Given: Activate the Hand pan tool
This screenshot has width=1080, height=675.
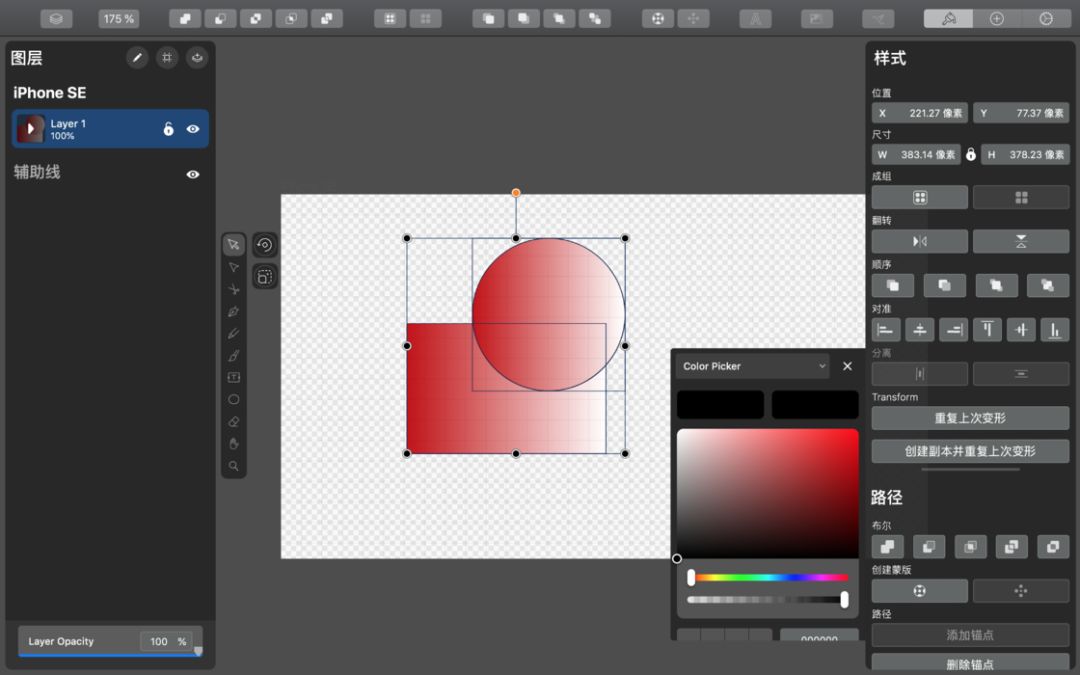Looking at the screenshot, I should coord(233,444).
